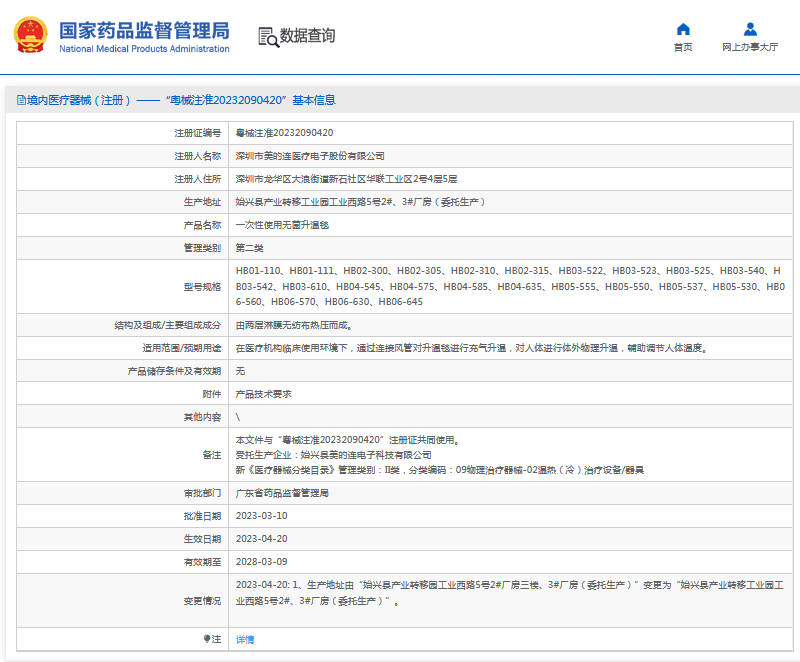Viewport: 800px width, 662px height.
Task: Click the 产品技术要求 attachment cell
Action: [263, 394]
